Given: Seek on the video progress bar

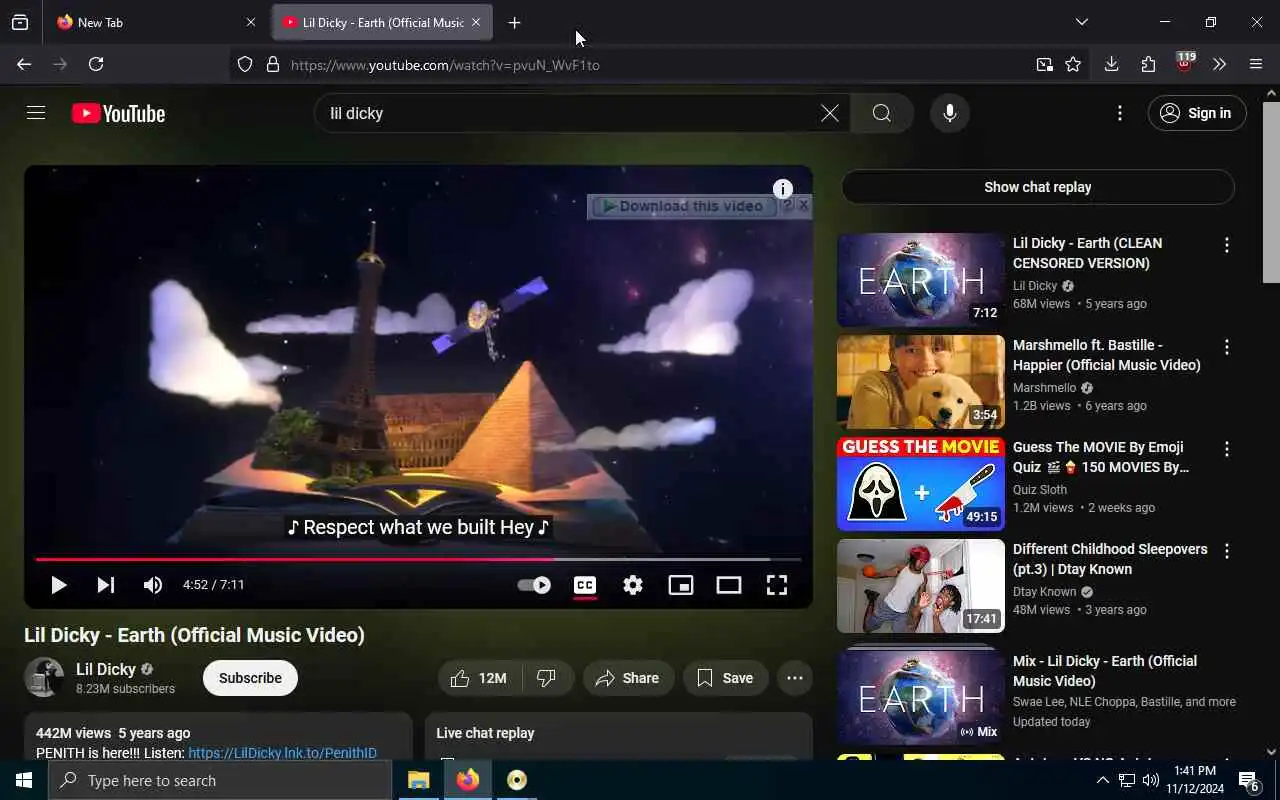Looking at the screenshot, I should click(x=418, y=559).
